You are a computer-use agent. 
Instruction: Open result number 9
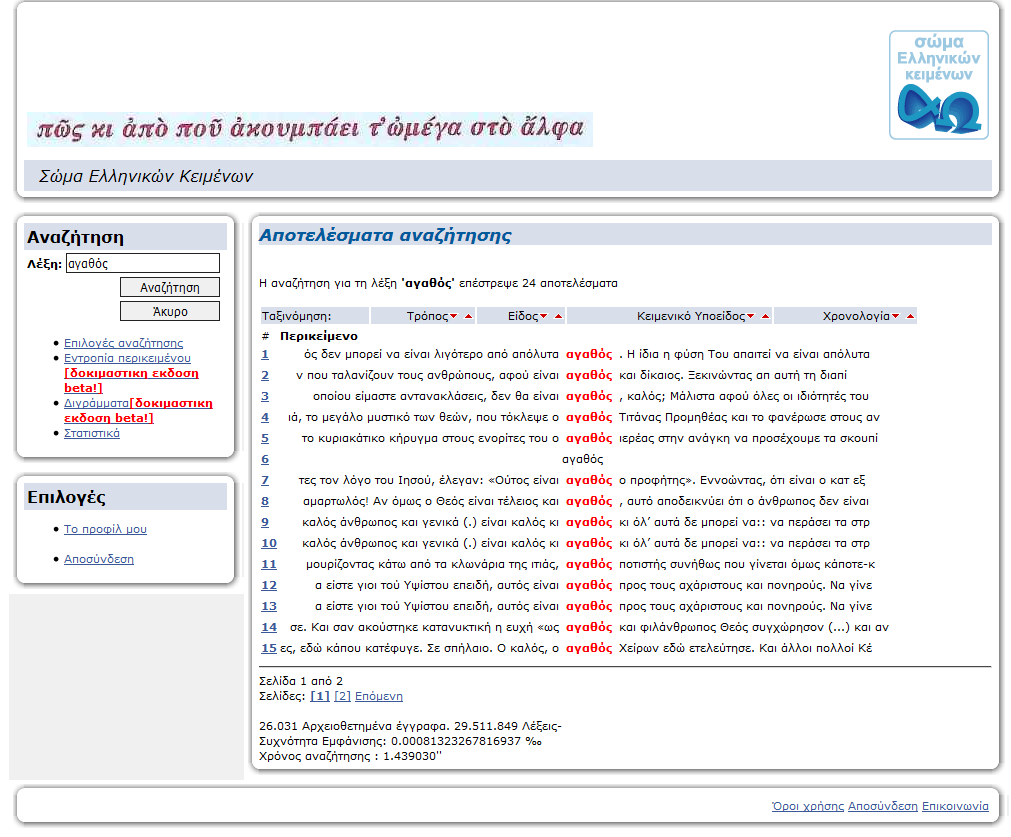(265, 522)
